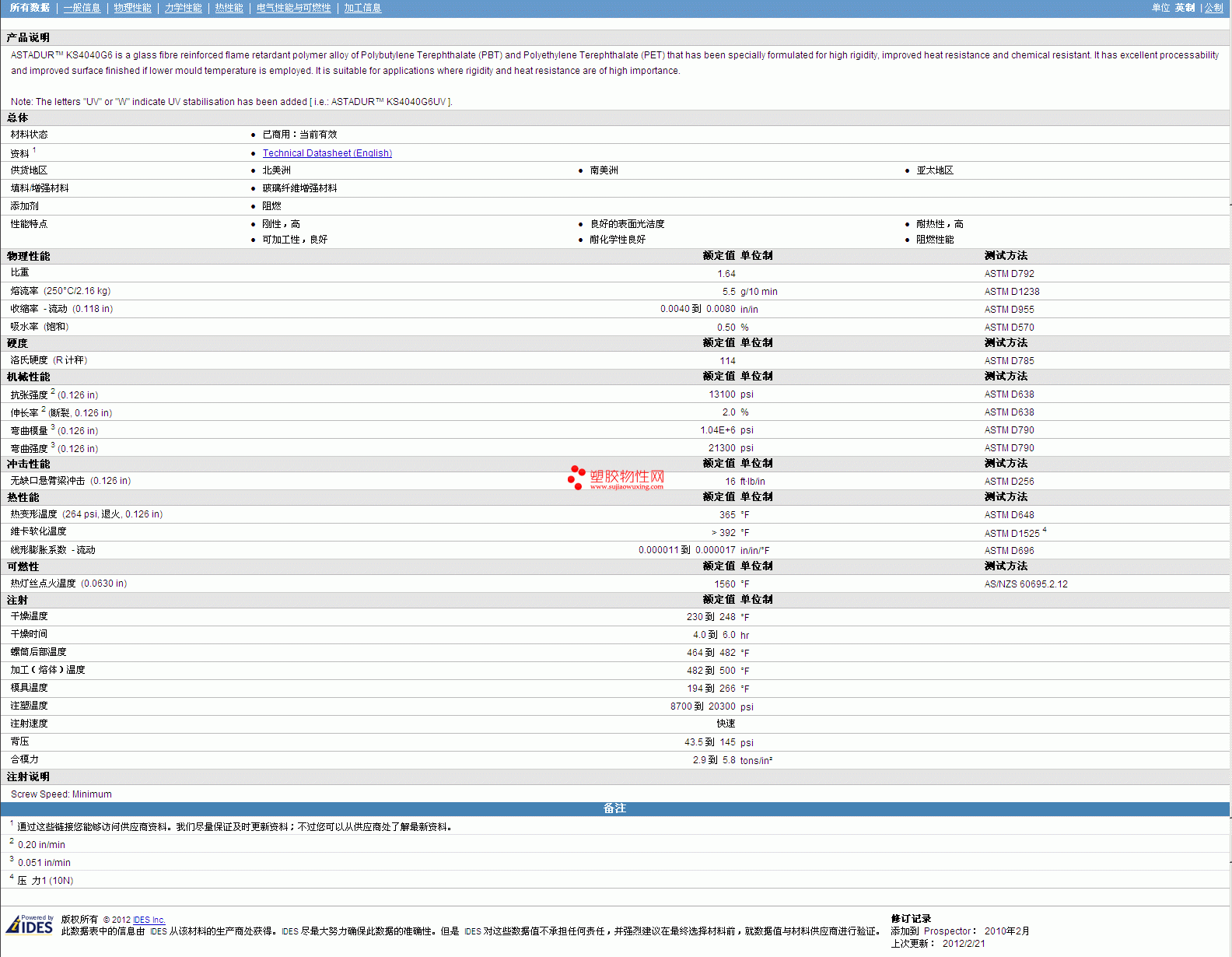Select the melt flow value 5.5 g/10 min
This screenshot has width=1232, height=957.
[x=750, y=292]
